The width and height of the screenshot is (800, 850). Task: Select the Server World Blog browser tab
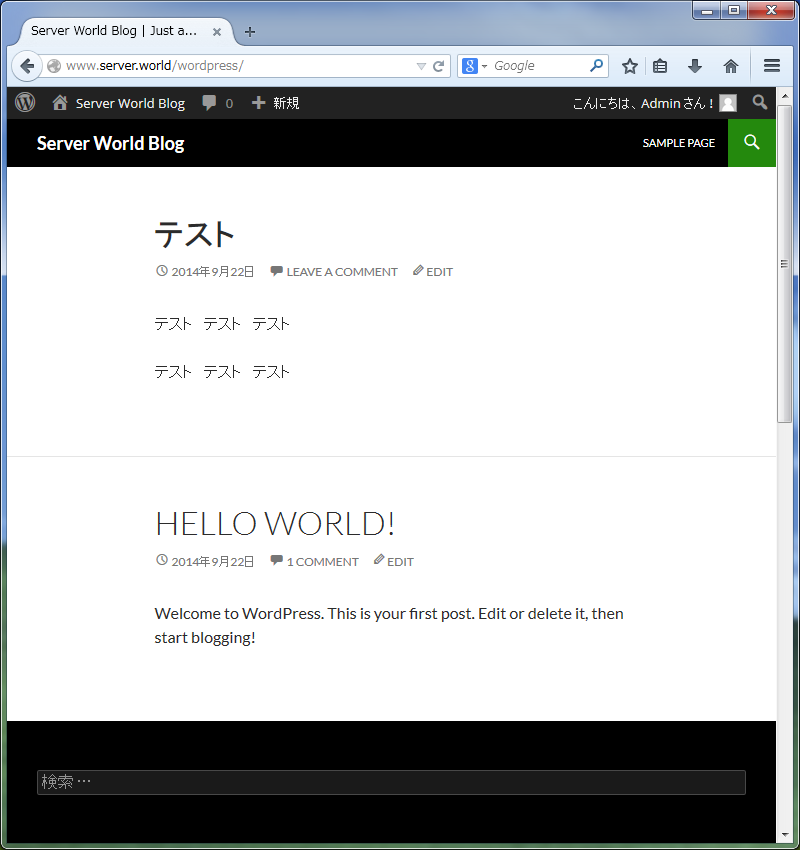(x=127, y=31)
